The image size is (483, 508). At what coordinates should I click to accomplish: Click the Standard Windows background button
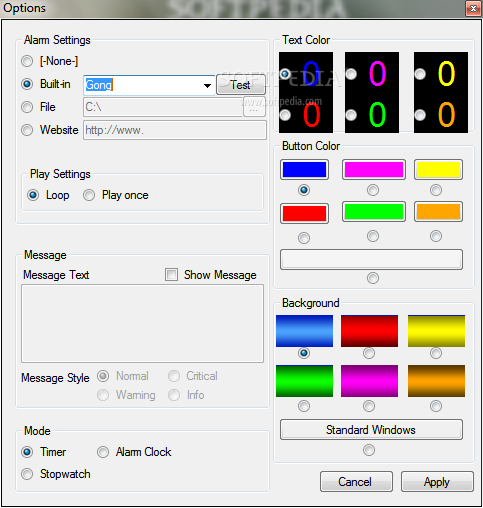point(371,430)
